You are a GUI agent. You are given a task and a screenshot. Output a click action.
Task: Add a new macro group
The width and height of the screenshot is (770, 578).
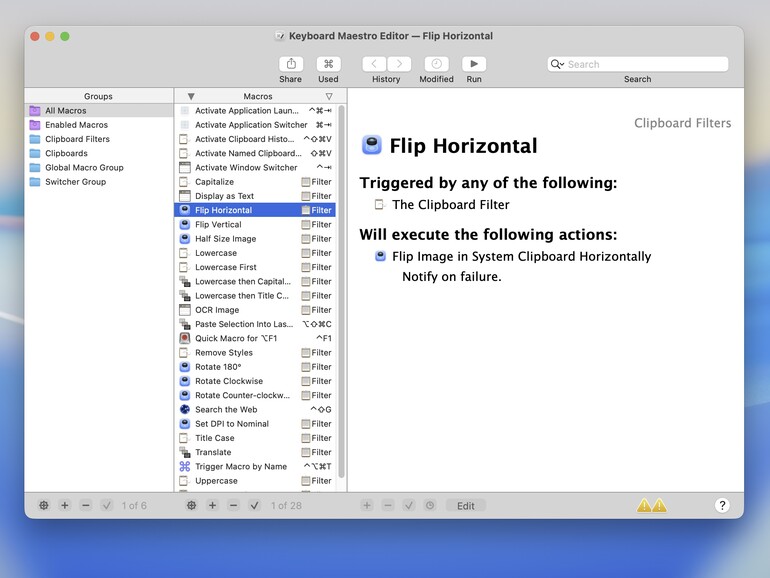point(65,505)
